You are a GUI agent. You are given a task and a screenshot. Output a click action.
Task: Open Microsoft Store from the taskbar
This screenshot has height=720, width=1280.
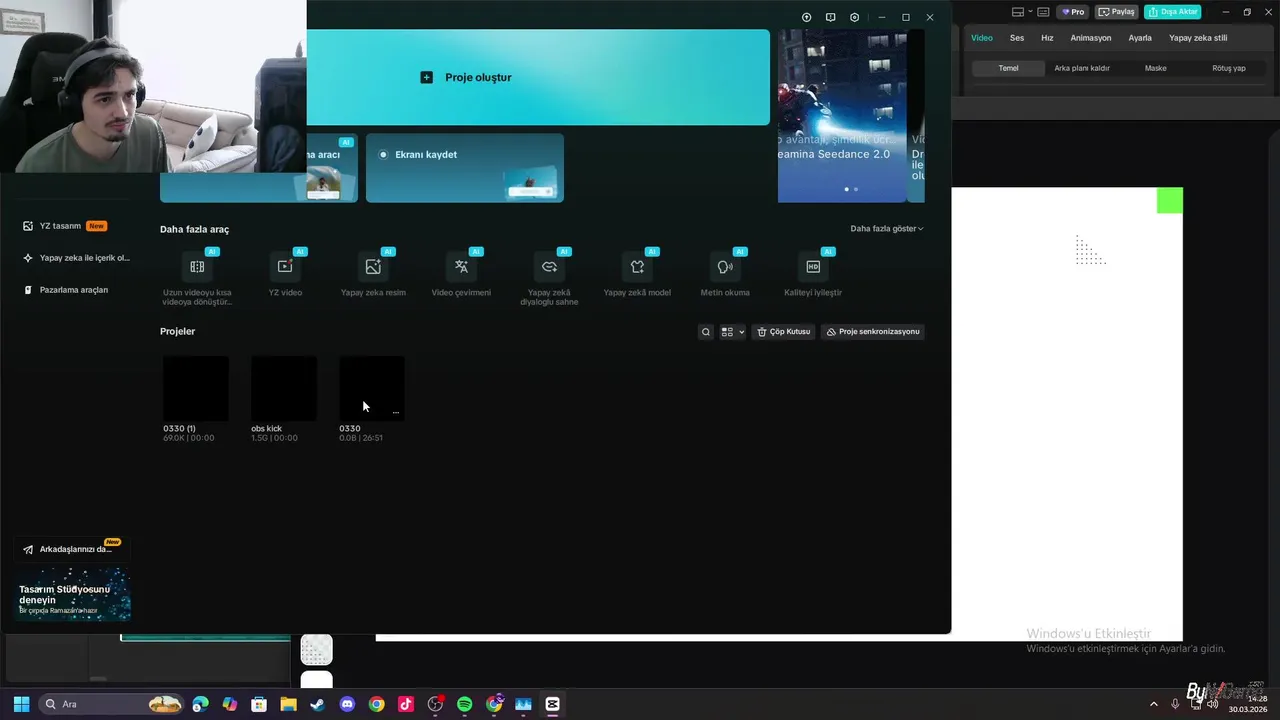259,704
